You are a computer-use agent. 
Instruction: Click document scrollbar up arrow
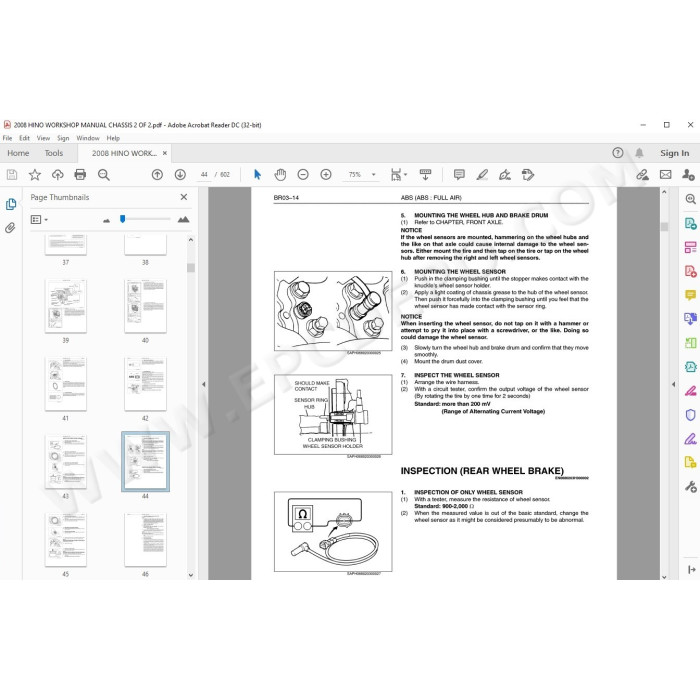[664, 192]
